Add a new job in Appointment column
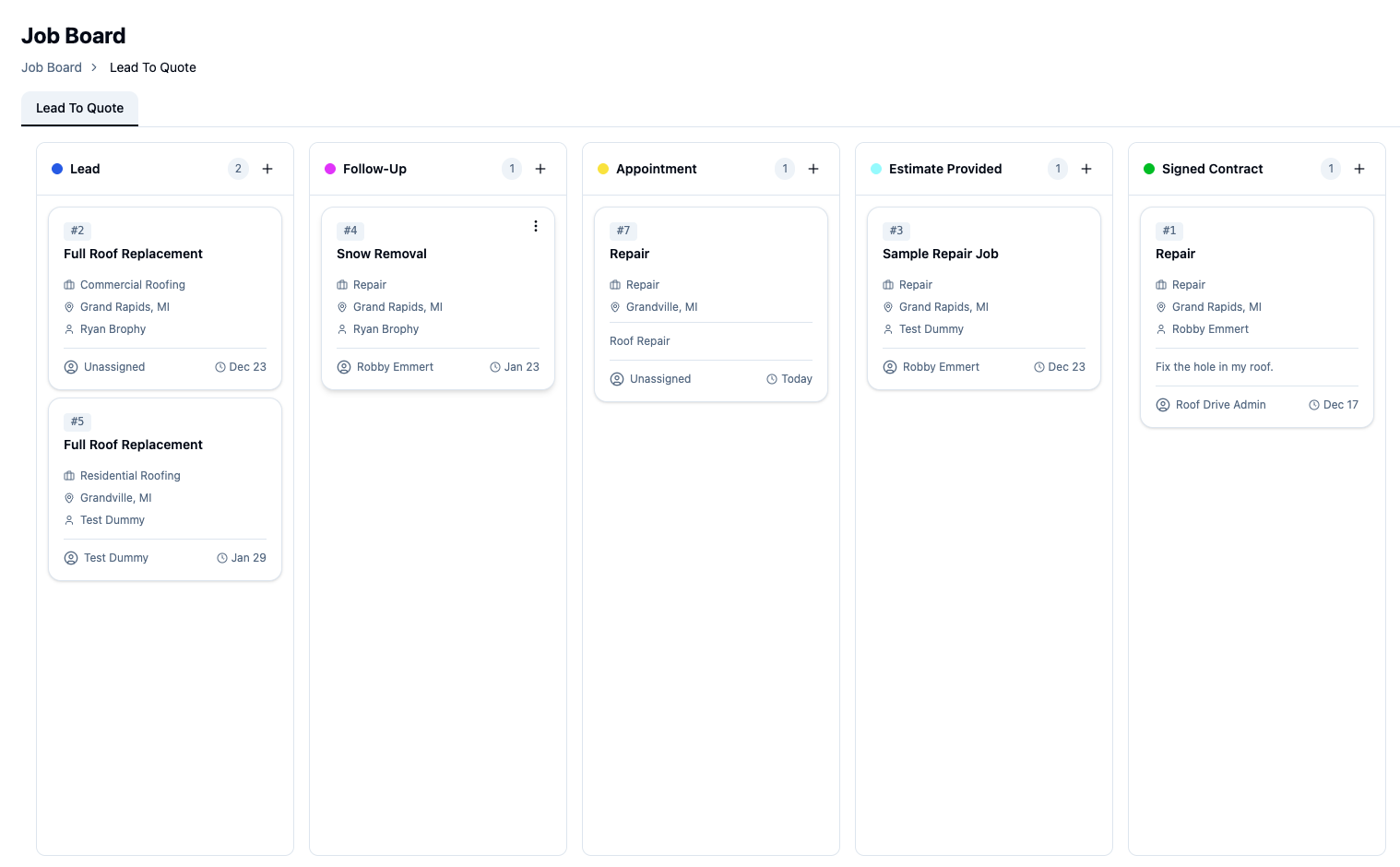Screen dimensions: 1400x867 coord(813,169)
